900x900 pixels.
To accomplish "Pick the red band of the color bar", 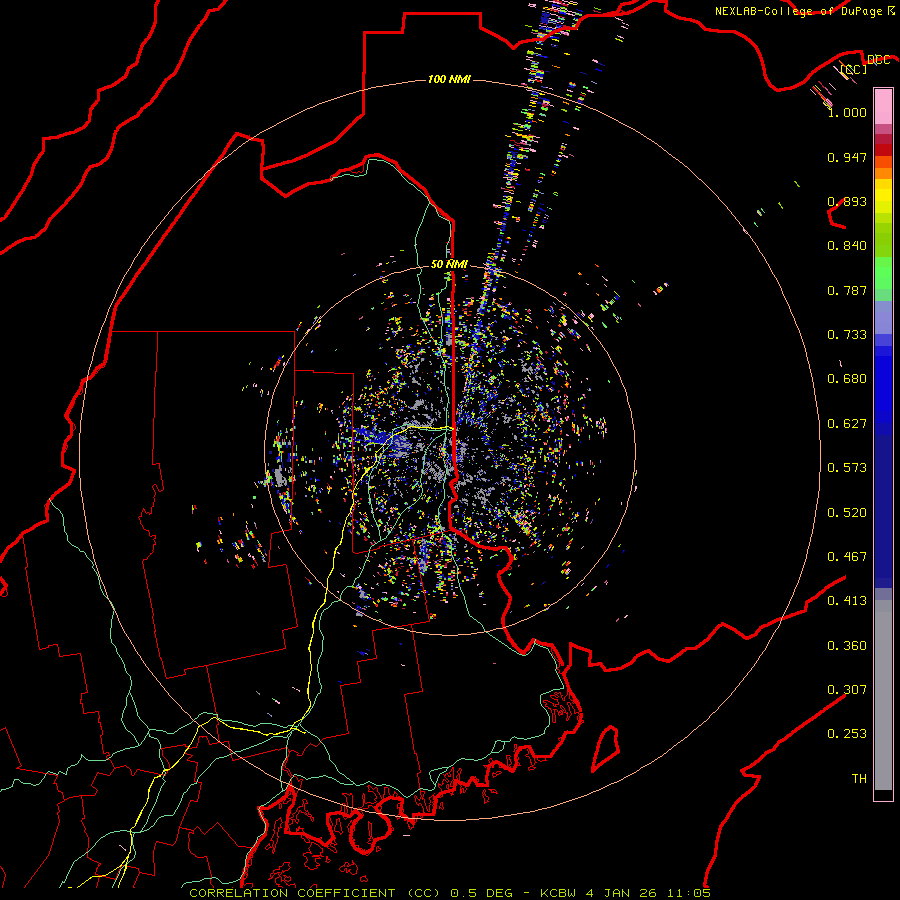I will coord(883,150).
